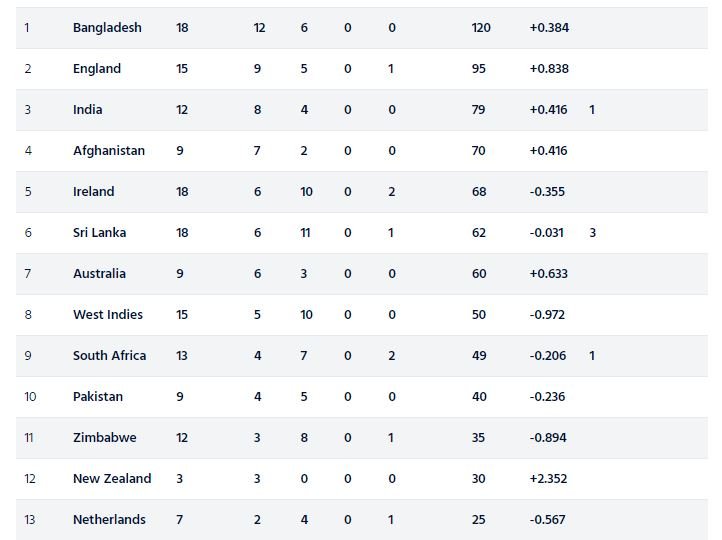Open the Zimbabwe team entry
The width and height of the screenshot is (722, 540).
(105, 438)
